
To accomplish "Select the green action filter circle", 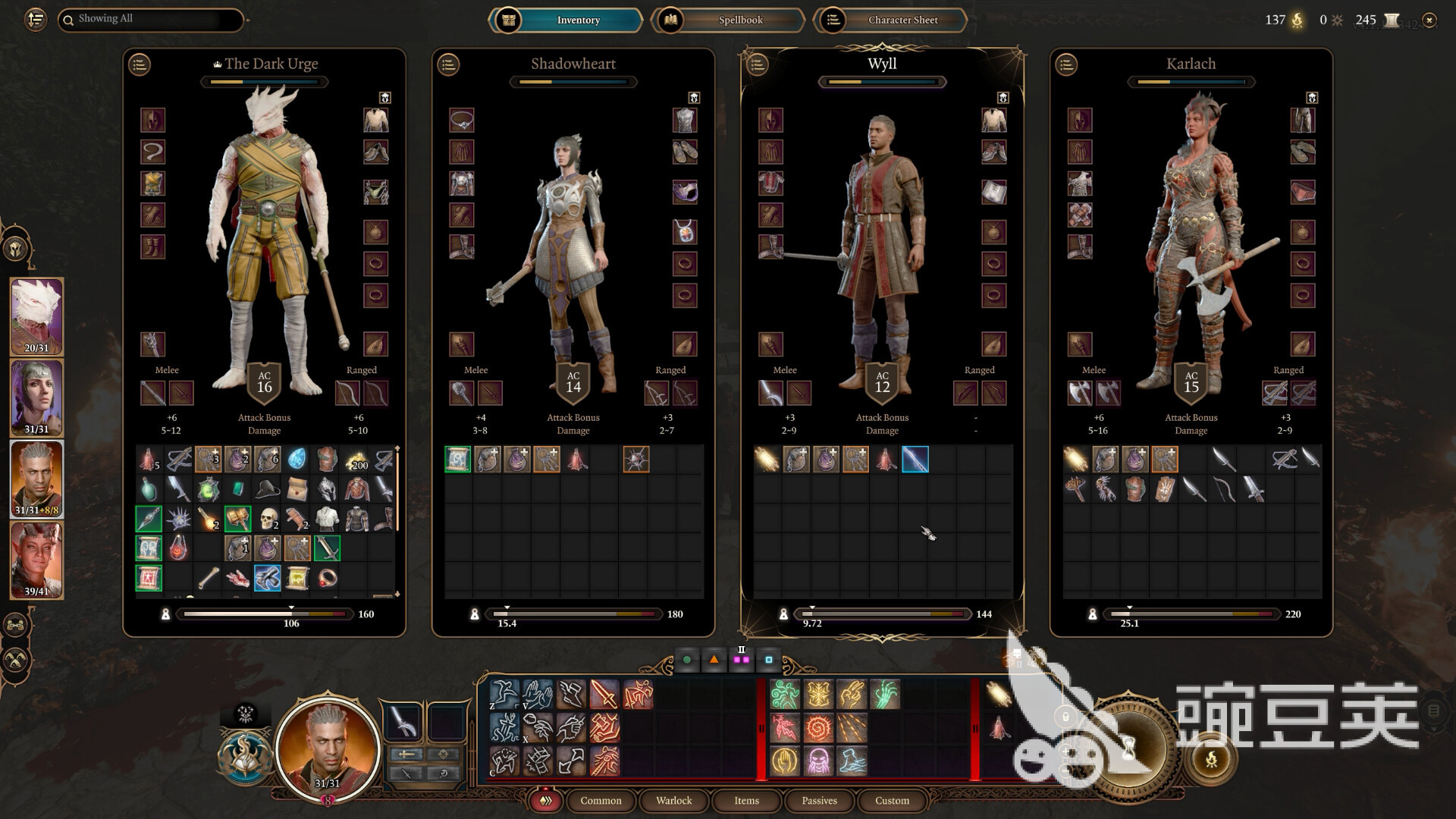I will pyautogui.click(x=687, y=660).
